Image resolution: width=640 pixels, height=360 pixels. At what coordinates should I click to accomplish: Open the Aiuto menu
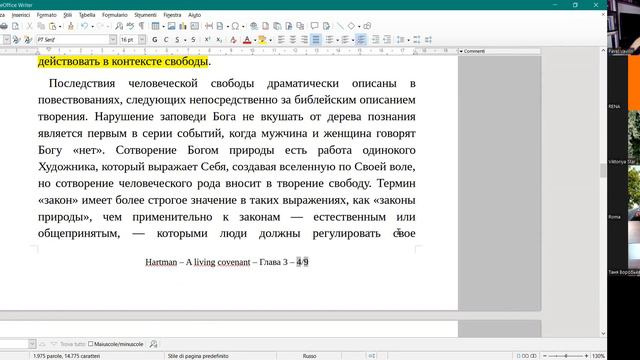coord(195,15)
